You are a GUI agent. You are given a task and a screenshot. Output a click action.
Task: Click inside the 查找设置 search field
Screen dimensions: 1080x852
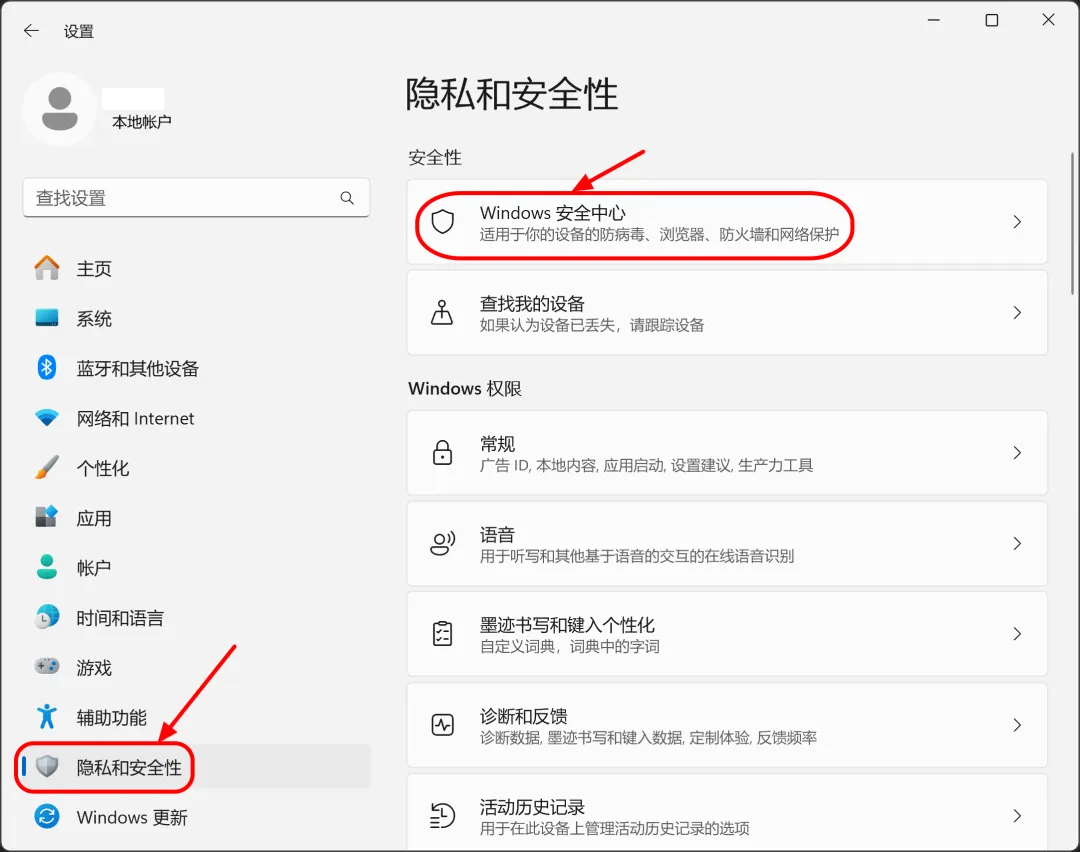click(196, 198)
